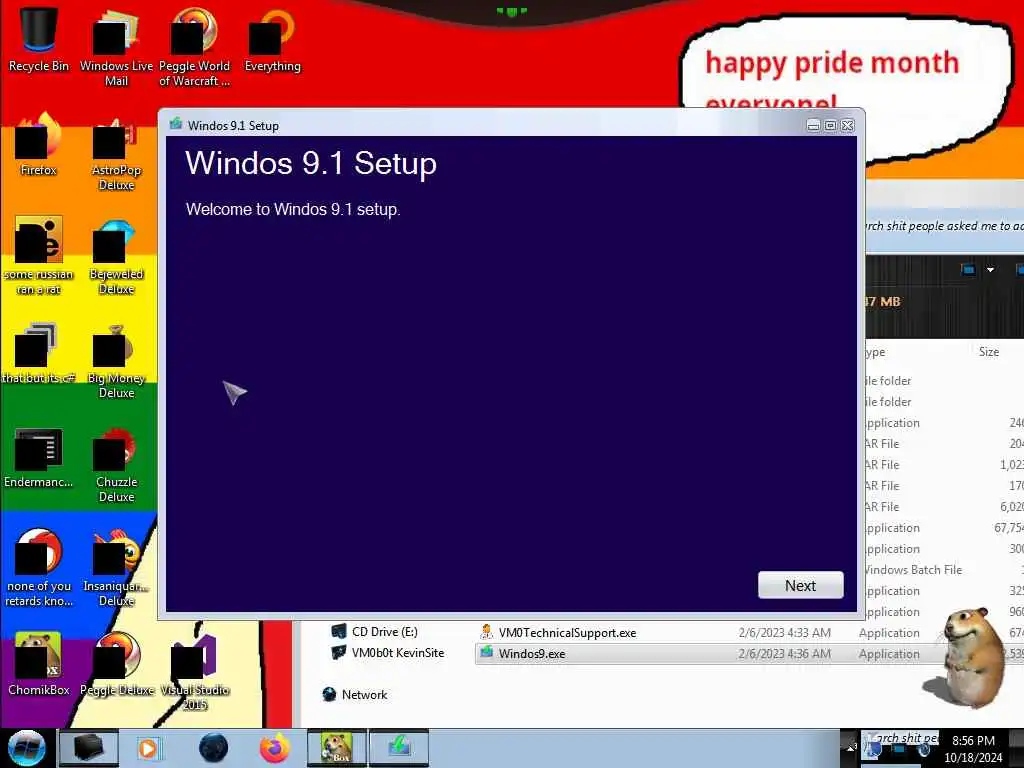Switch to ChomikBox taskbar button

click(x=337, y=748)
